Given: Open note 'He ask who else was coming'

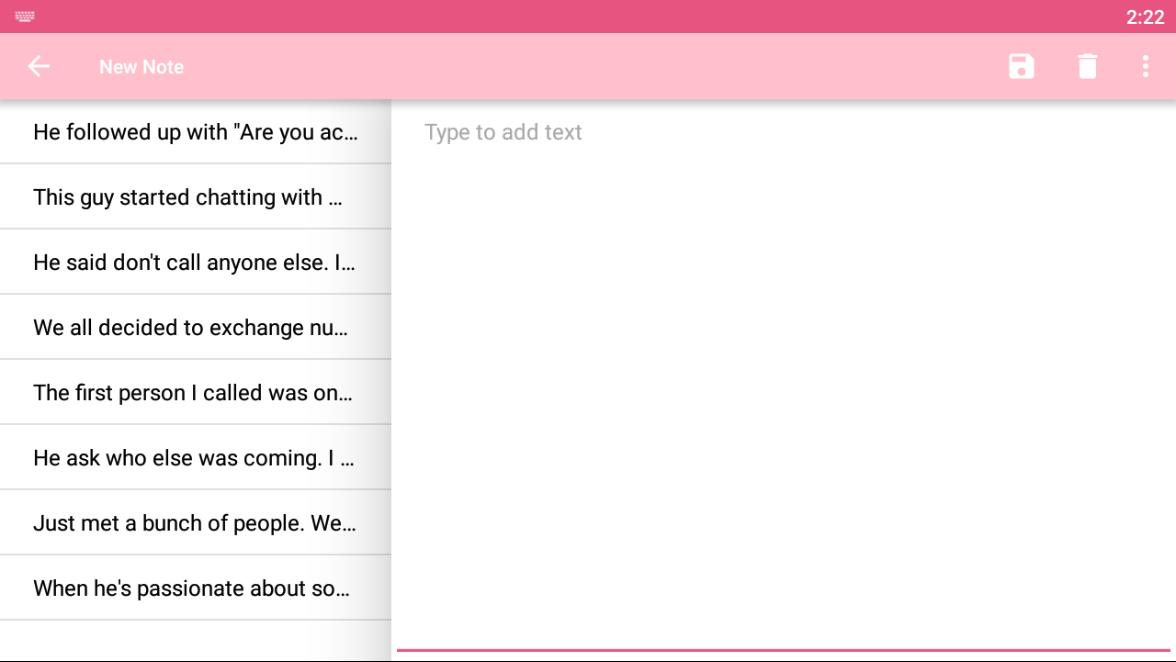Looking at the screenshot, I should tap(195, 458).
